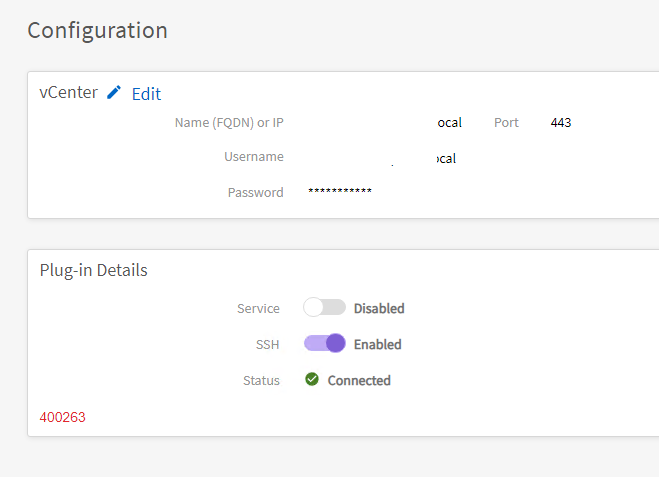Viewport: 659px width, 477px height.
Task: Click the Port field label
Action: click(506, 123)
